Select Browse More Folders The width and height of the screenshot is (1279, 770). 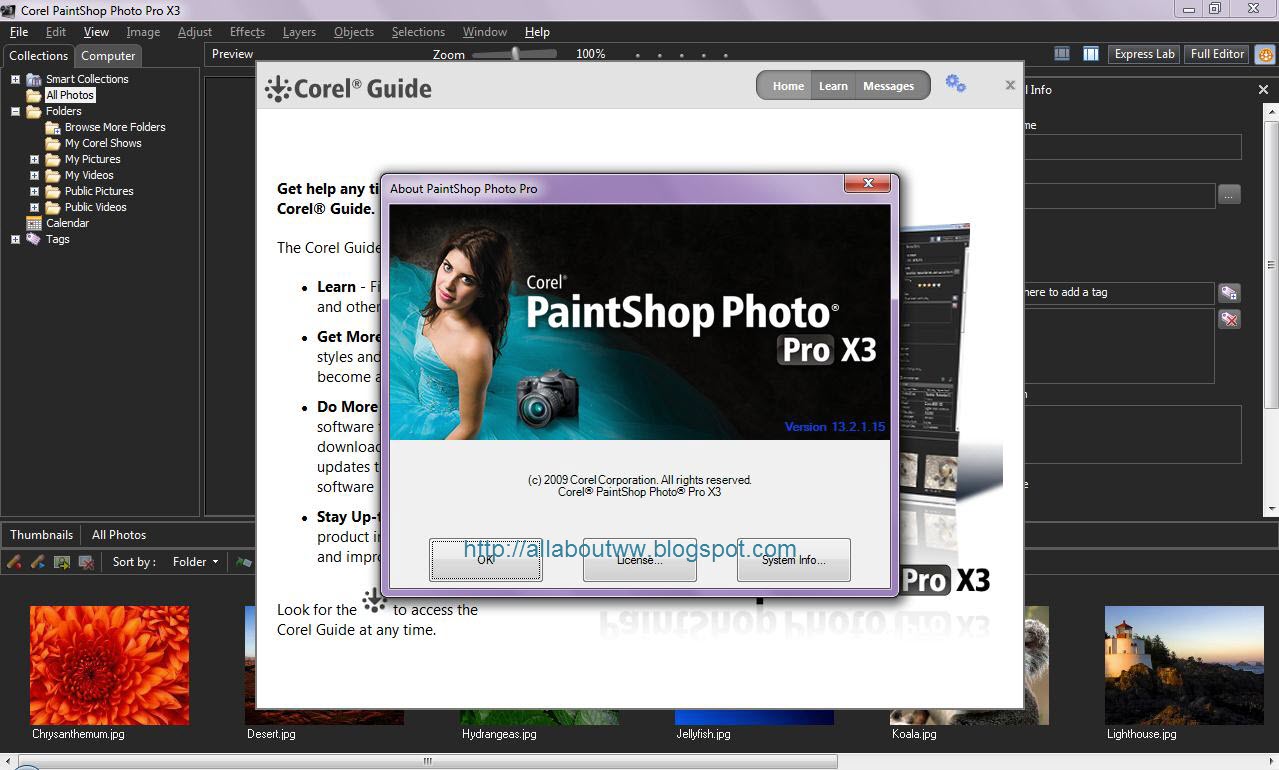(x=115, y=127)
